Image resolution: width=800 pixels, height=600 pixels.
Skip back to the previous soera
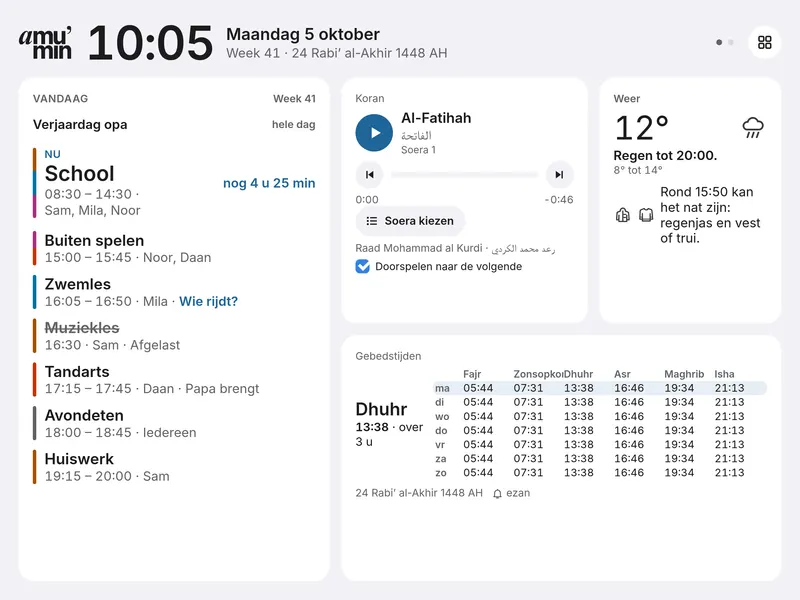point(369,174)
